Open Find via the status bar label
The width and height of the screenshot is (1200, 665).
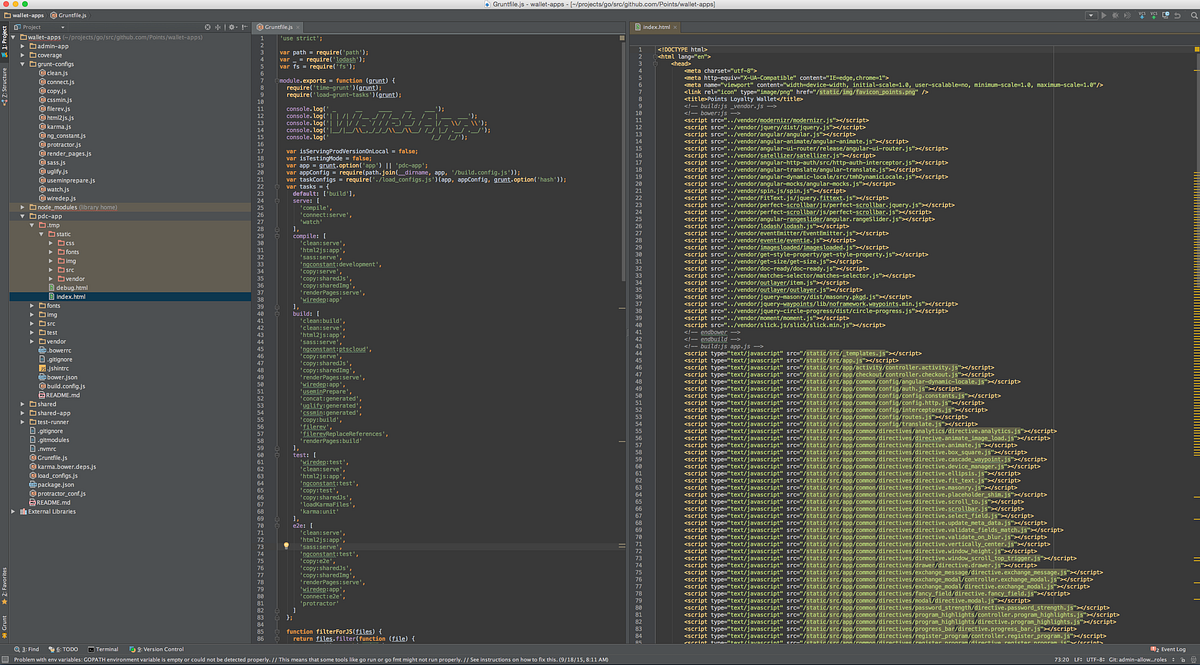tap(32, 650)
